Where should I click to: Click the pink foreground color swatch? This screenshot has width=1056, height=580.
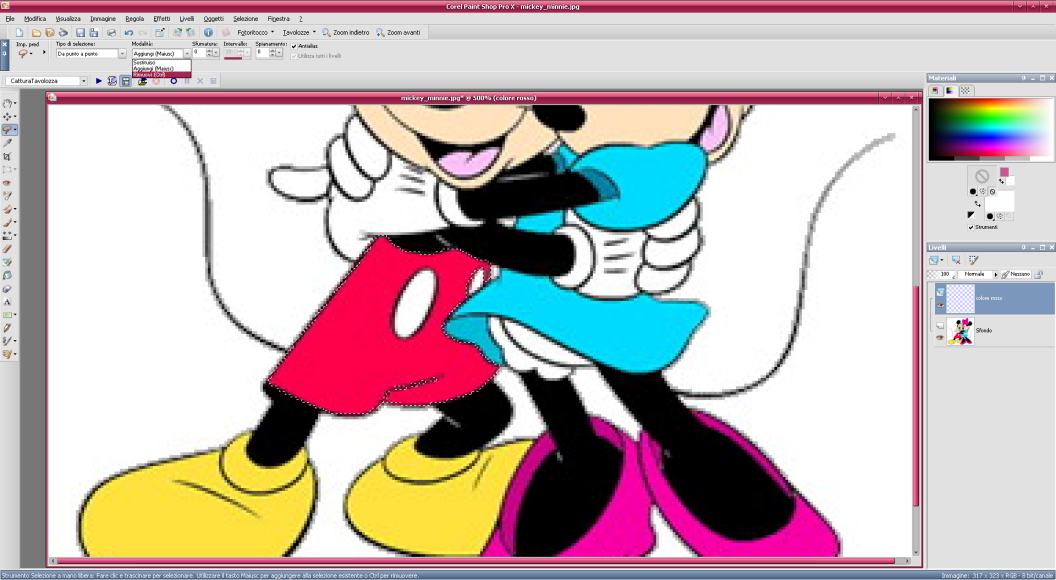point(1004,172)
